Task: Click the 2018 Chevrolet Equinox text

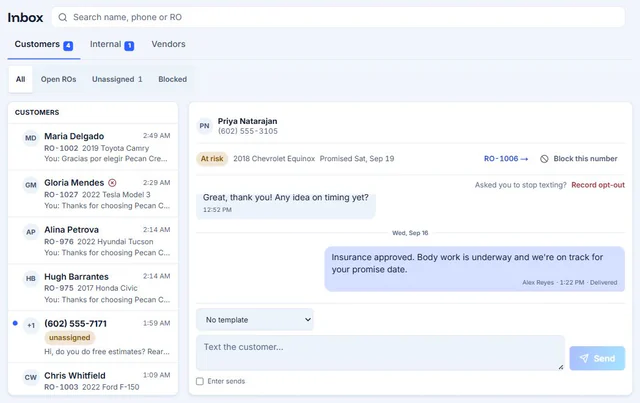Action: pyautogui.click(x=274, y=159)
